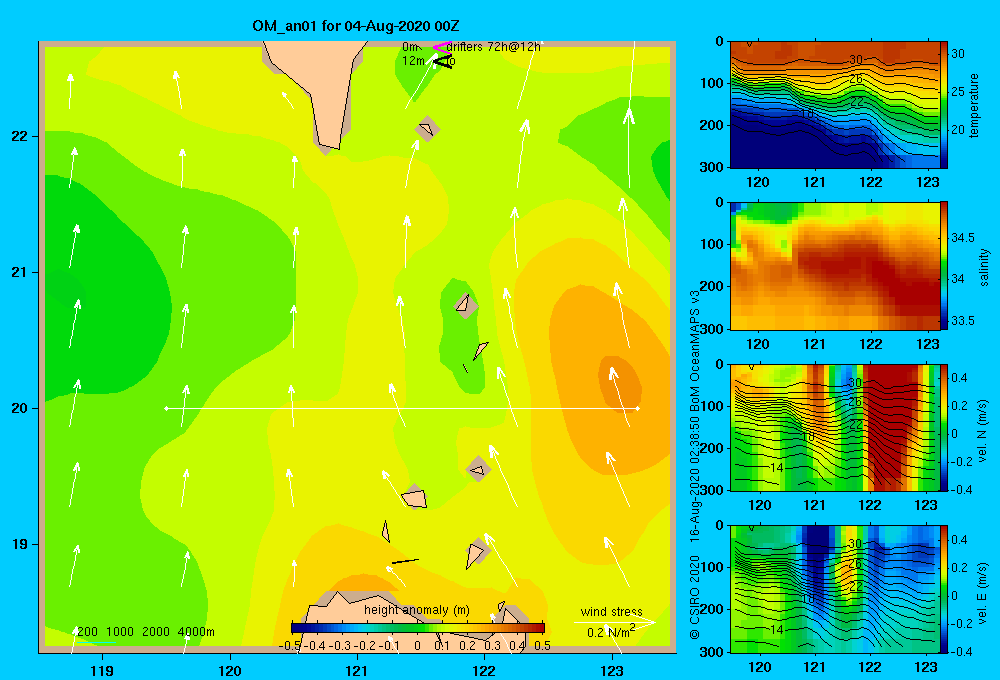Click the '25' temperature color bar tick
The width and height of the screenshot is (1000, 680).
point(958,92)
